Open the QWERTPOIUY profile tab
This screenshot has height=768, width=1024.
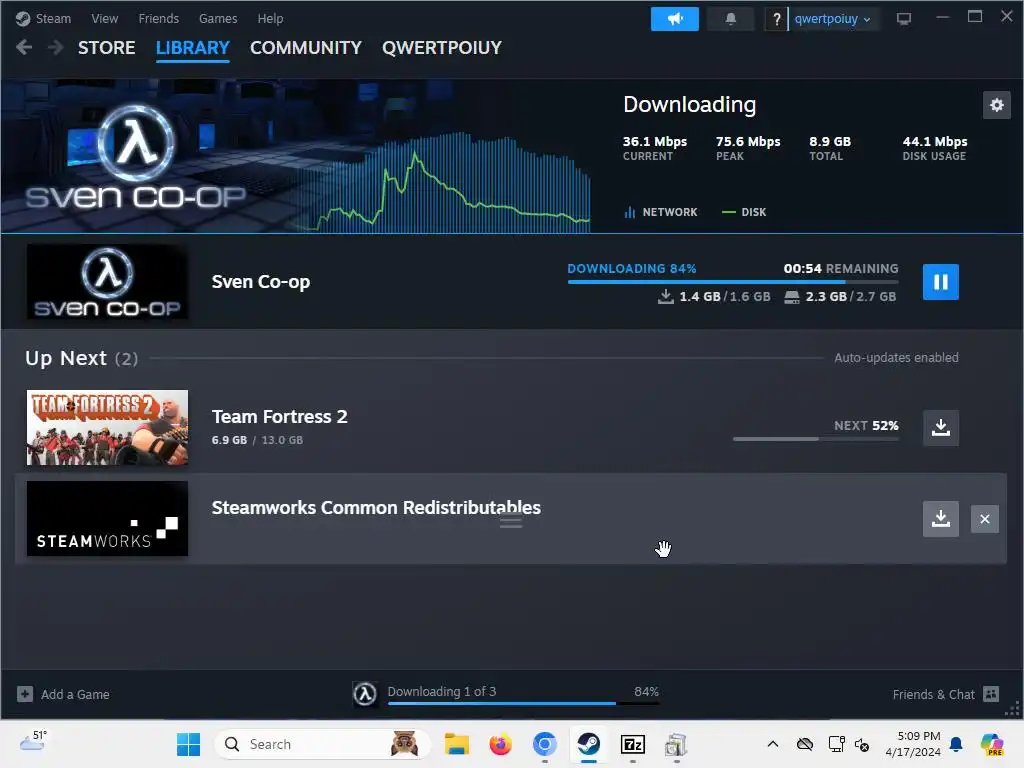(442, 48)
